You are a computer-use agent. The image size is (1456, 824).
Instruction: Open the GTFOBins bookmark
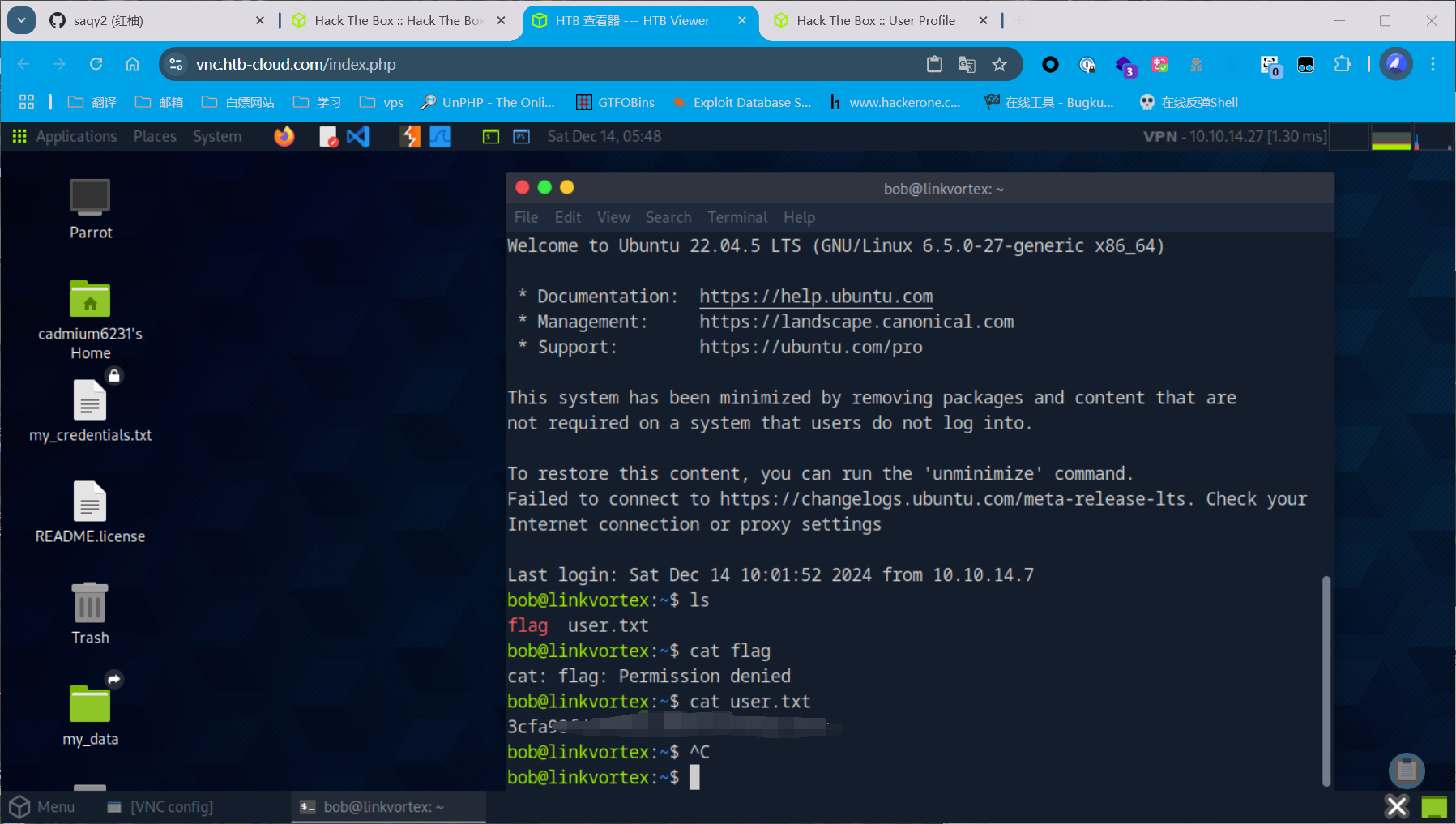[616, 102]
